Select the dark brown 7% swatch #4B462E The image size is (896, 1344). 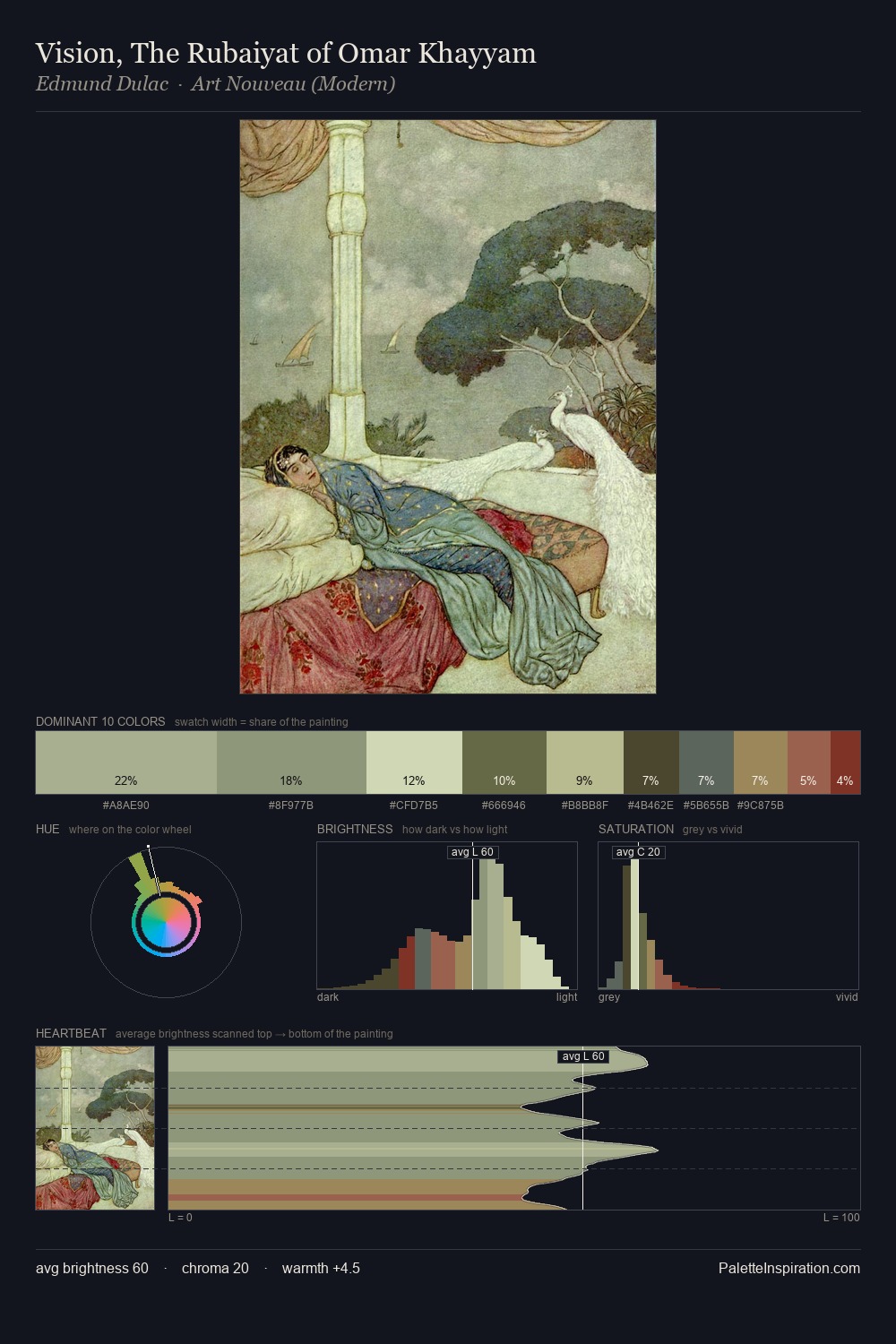(x=650, y=762)
